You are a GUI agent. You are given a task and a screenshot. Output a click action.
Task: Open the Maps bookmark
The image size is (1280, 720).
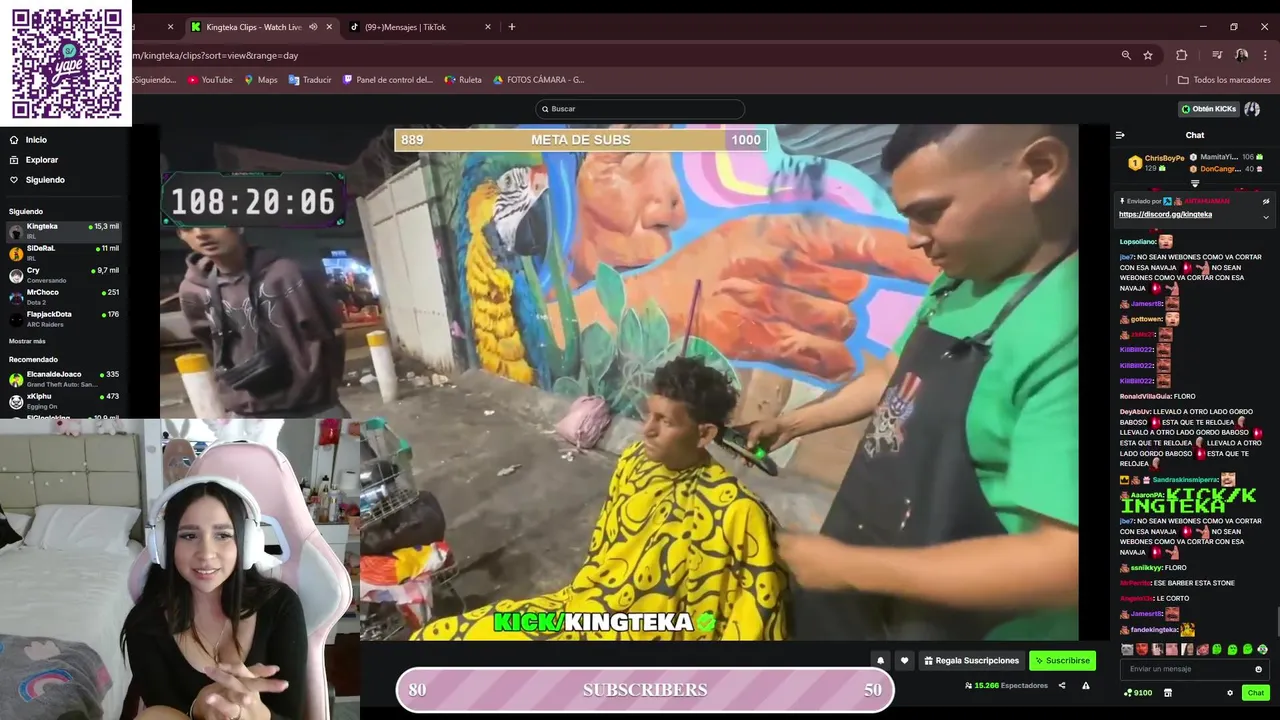(x=261, y=80)
